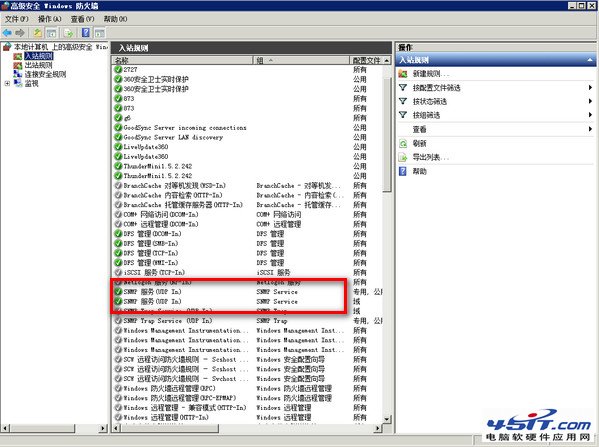
Task: Open the 操作(A) menu
Action: [x=50, y=19]
